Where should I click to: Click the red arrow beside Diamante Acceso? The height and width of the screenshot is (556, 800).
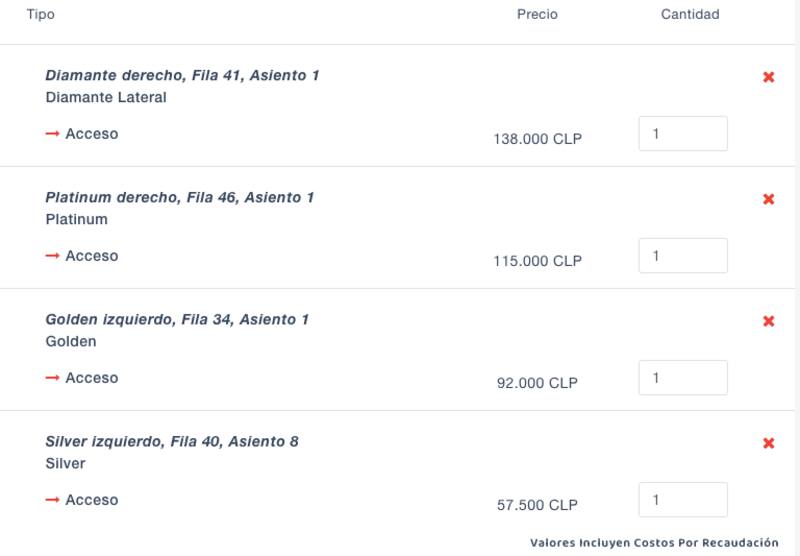53,134
